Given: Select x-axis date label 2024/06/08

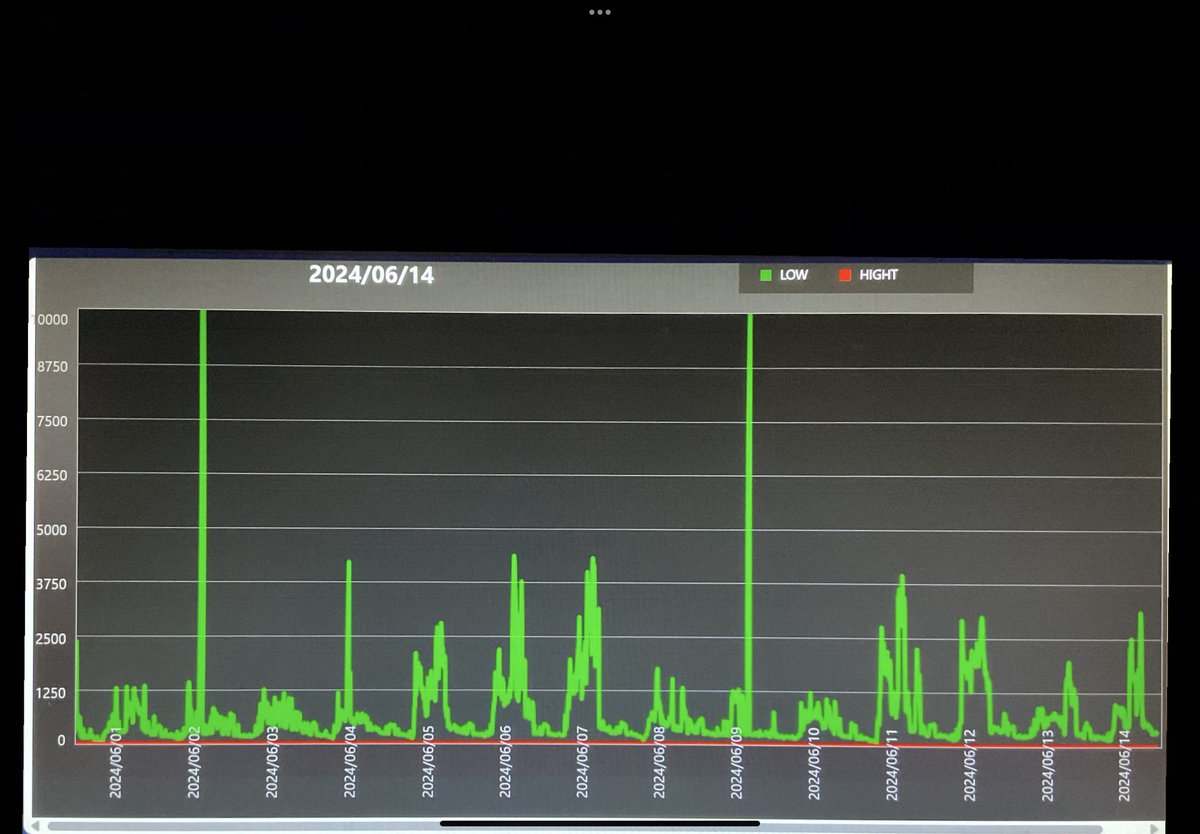Looking at the screenshot, I should click(659, 763).
